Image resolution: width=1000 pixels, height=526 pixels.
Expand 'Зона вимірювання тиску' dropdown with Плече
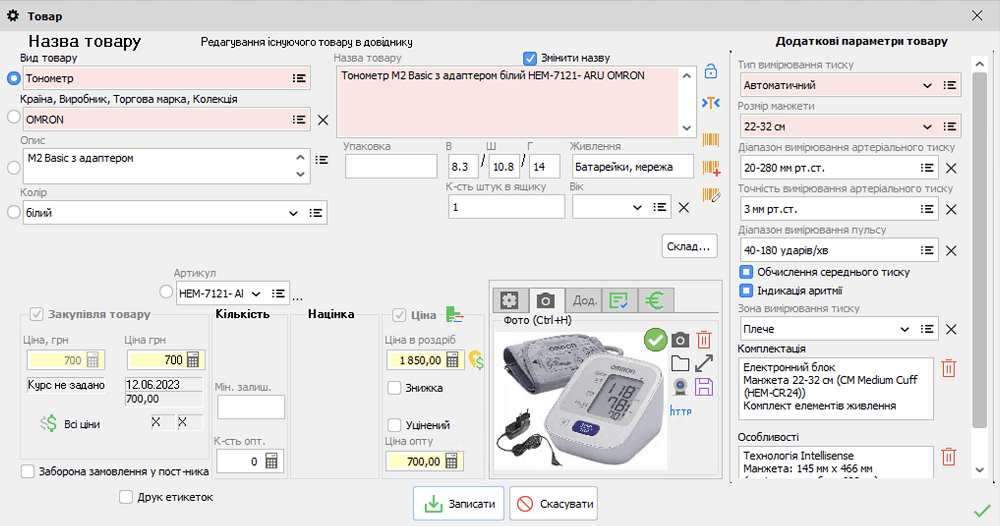905,329
